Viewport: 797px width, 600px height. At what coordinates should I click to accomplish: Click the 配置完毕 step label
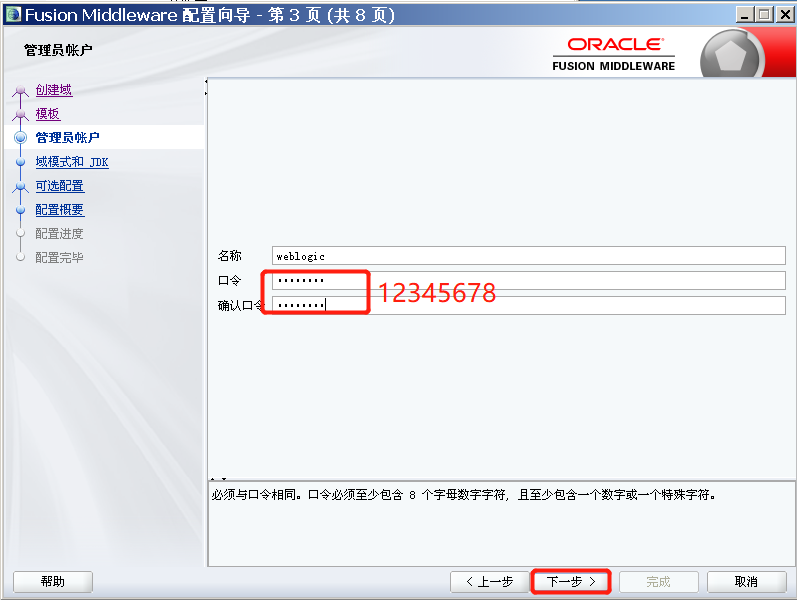click(x=59, y=257)
